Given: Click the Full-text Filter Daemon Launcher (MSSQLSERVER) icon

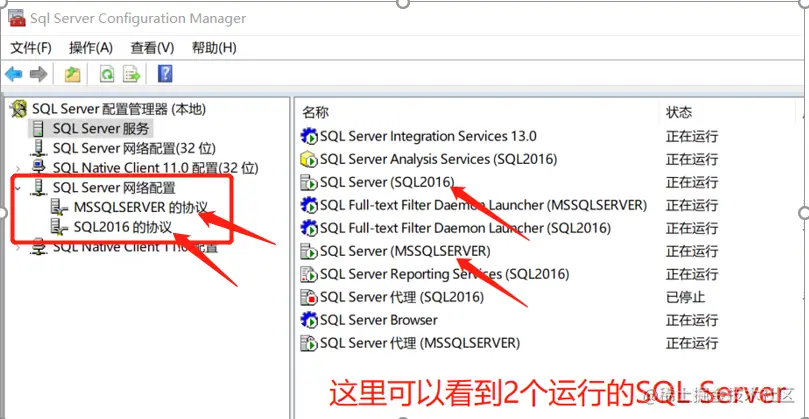Looking at the screenshot, I should [309, 205].
